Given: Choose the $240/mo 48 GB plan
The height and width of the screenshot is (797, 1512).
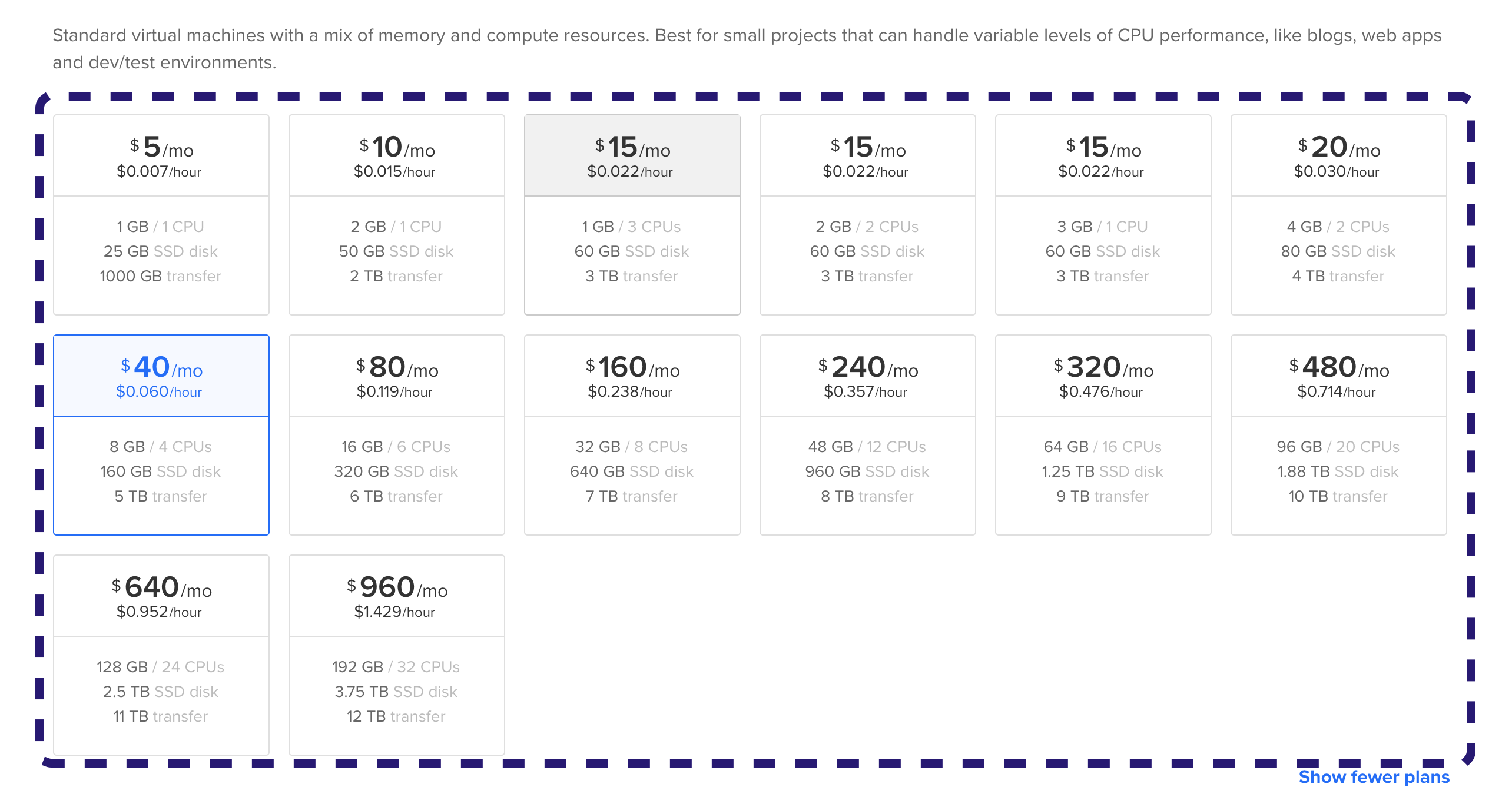Looking at the screenshot, I should point(868,435).
